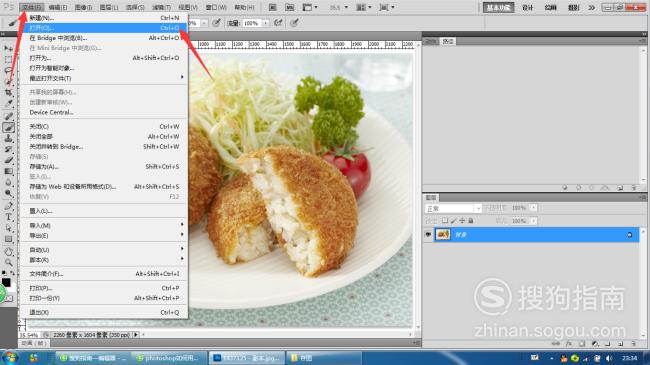Select the Blur tool
The width and height of the screenshot is (650, 365).
tap(8, 182)
